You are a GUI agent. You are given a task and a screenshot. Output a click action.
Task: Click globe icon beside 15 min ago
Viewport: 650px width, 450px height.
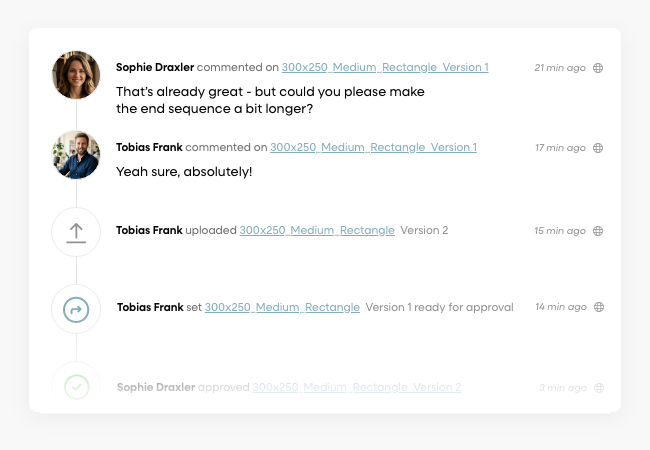point(598,231)
